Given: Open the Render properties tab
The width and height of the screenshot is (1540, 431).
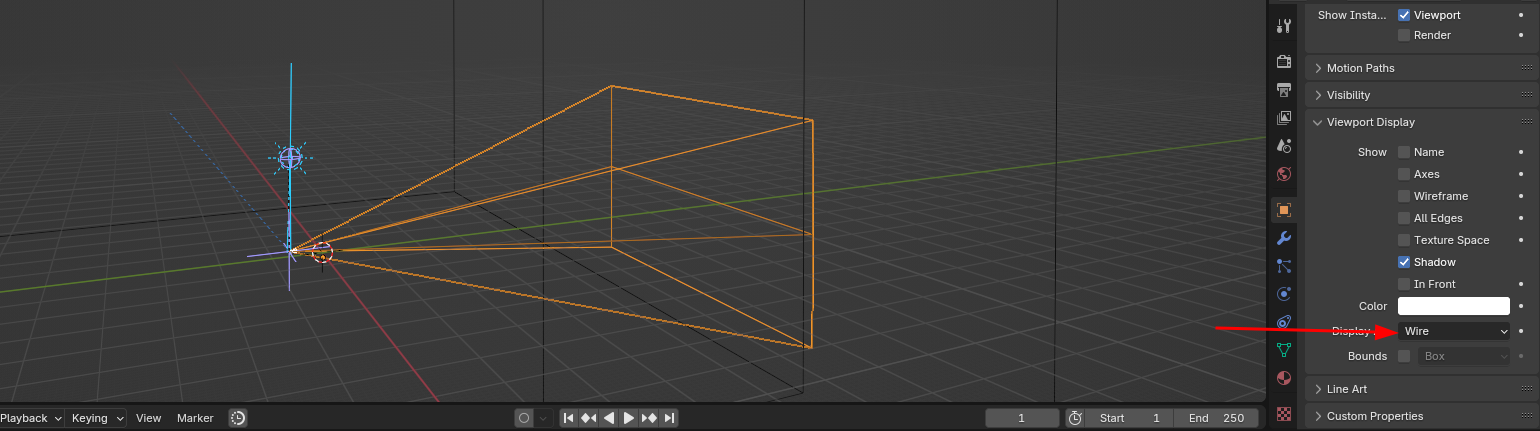Looking at the screenshot, I should (x=1284, y=62).
